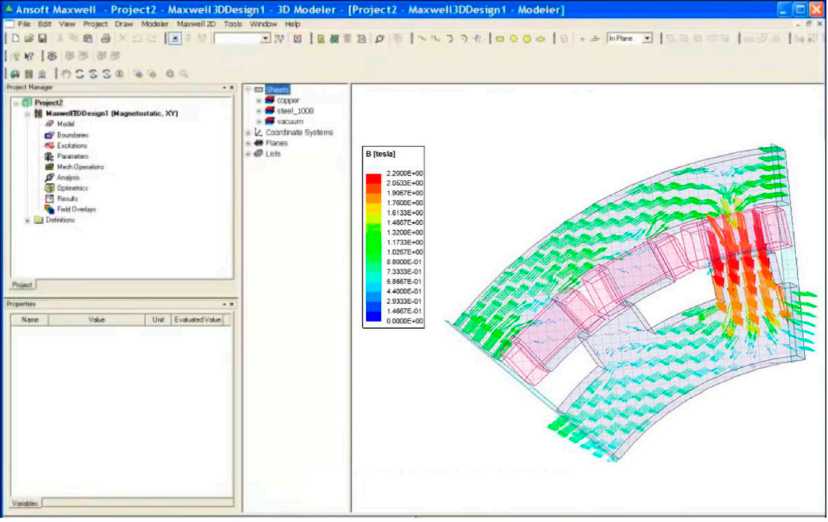The height and width of the screenshot is (522, 828).
Task: Switch to the Project tab
Action: tap(21, 285)
